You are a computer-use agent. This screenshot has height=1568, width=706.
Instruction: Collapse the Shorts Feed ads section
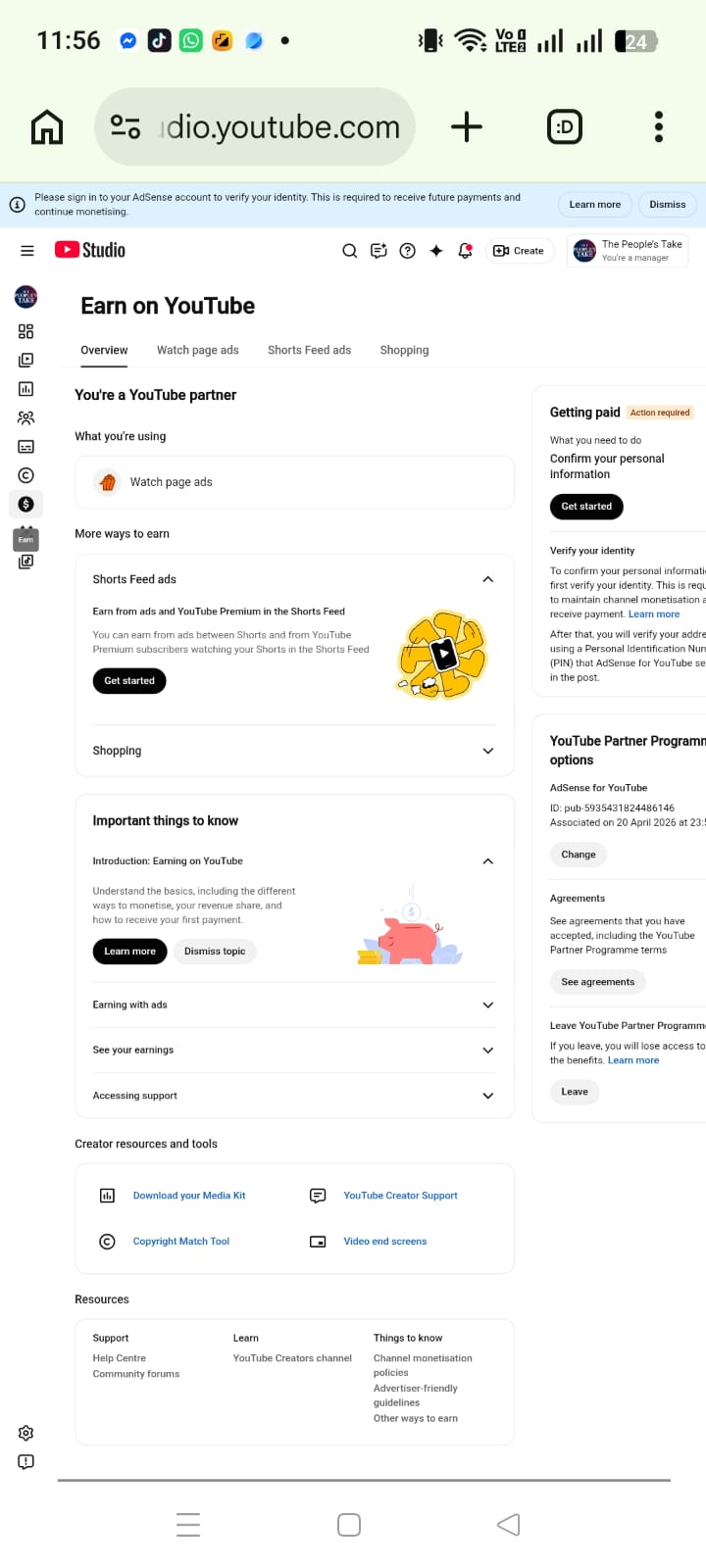pos(487,579)
